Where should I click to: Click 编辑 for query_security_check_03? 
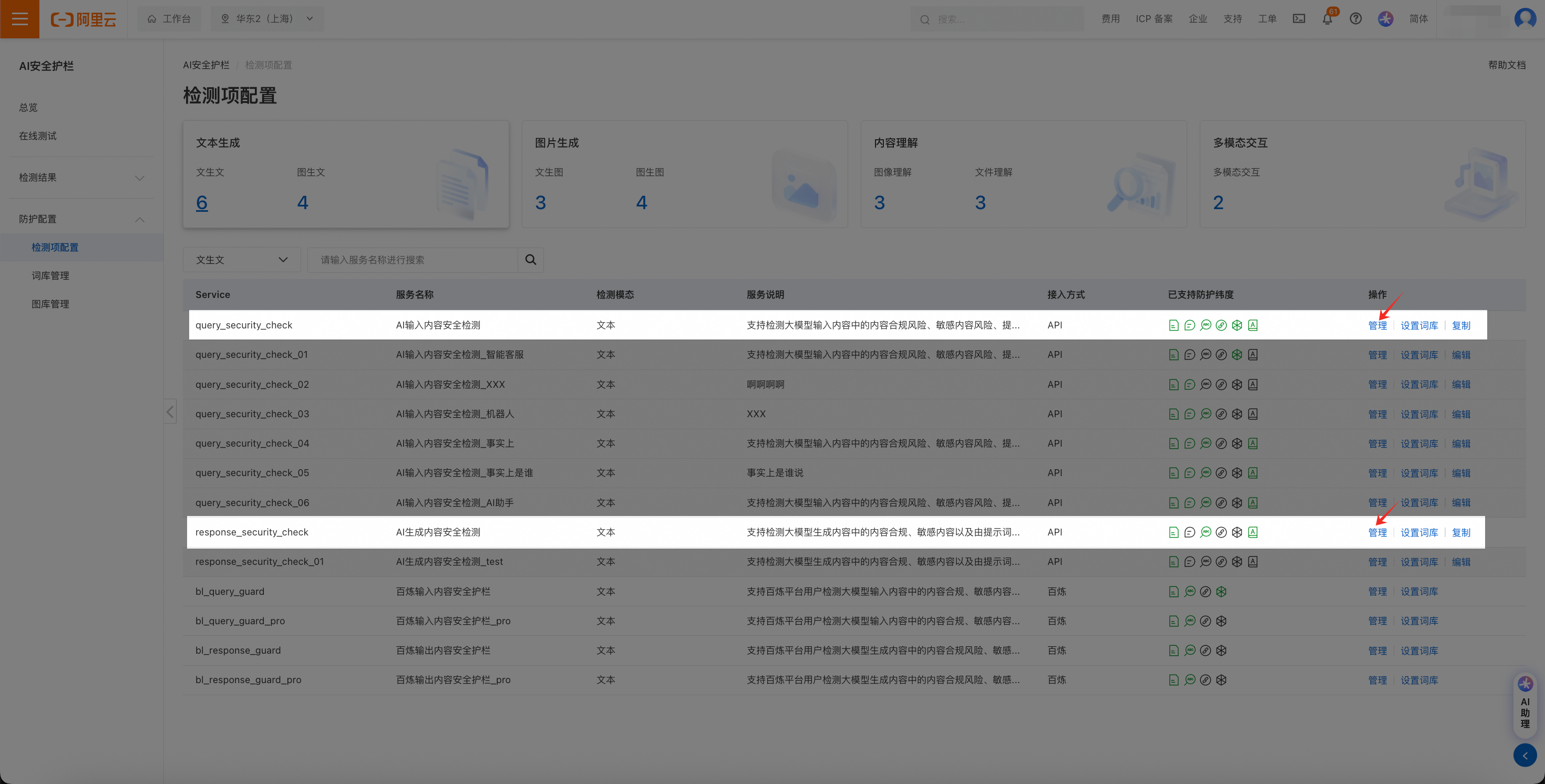pyautogui.click(x=1460, y=415)
